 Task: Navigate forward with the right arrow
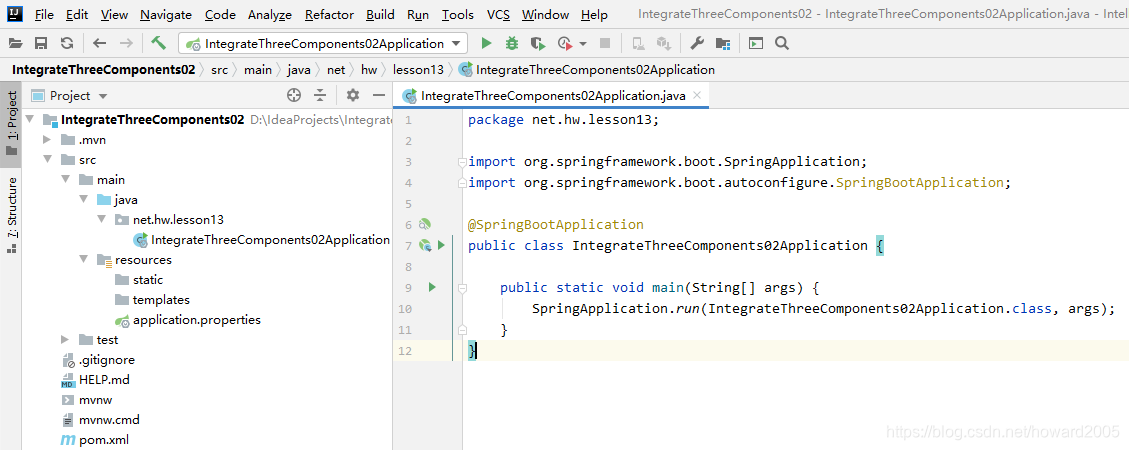[x=125, y=44]
